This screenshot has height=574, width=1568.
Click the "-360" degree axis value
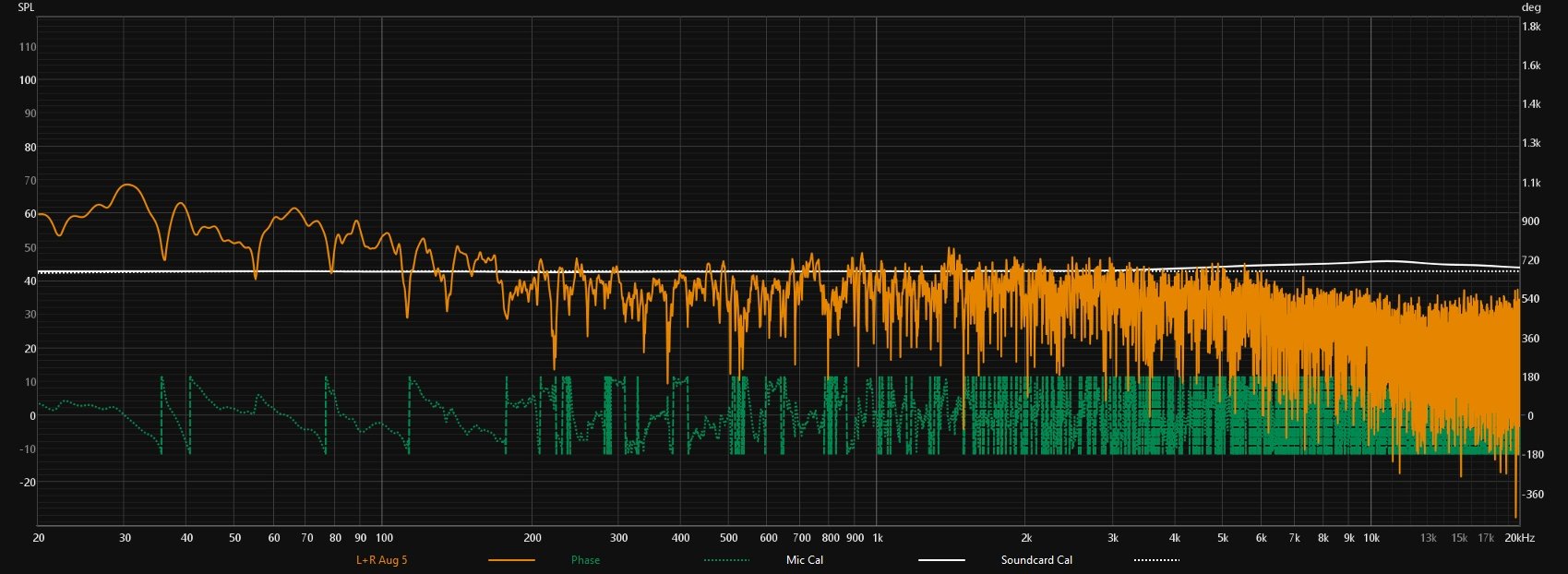pyautogui.click(x=1532, y=495)
